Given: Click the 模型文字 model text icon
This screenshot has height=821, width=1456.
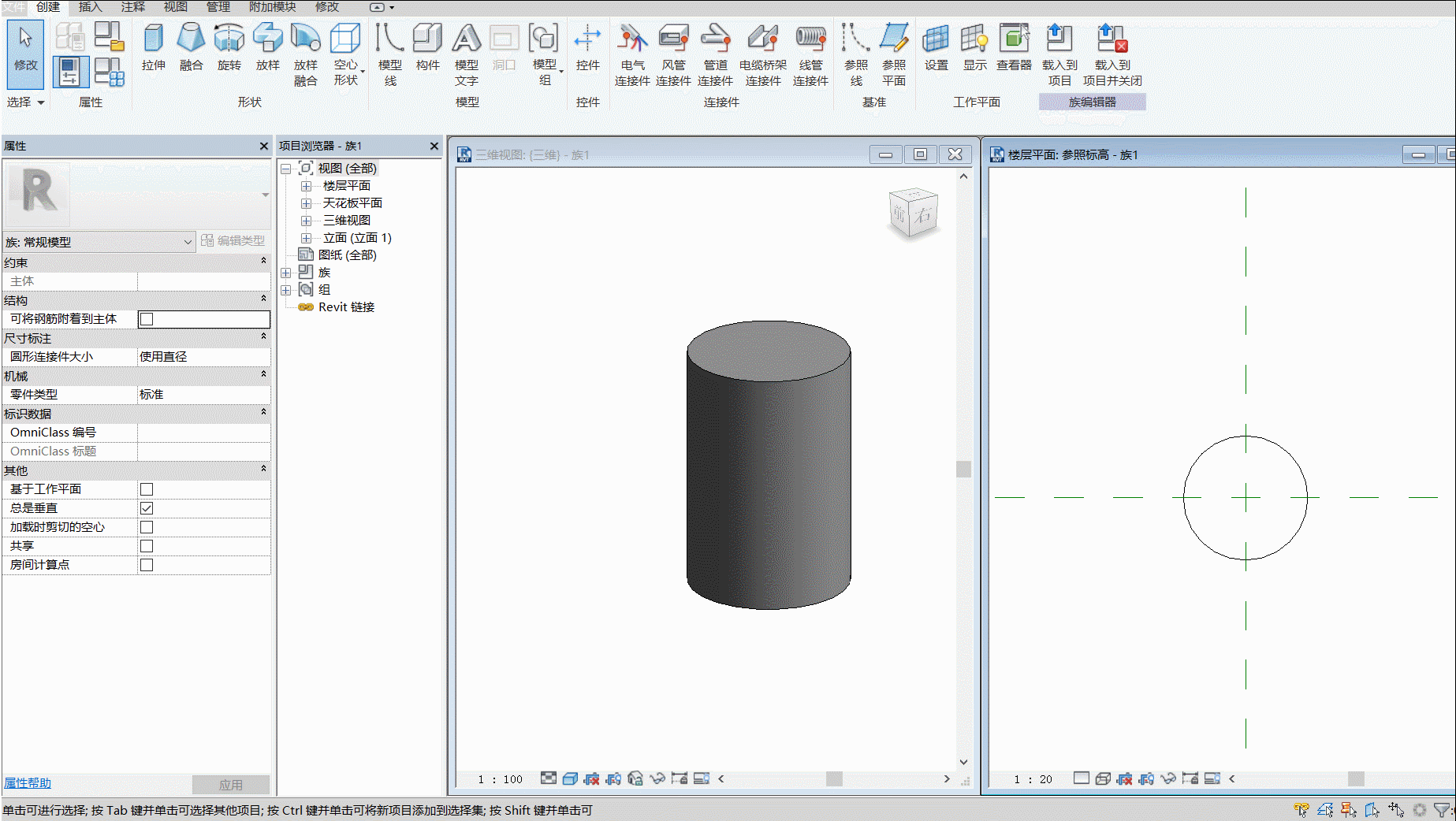Looking at the screenshot, I should tap(466, 54).
